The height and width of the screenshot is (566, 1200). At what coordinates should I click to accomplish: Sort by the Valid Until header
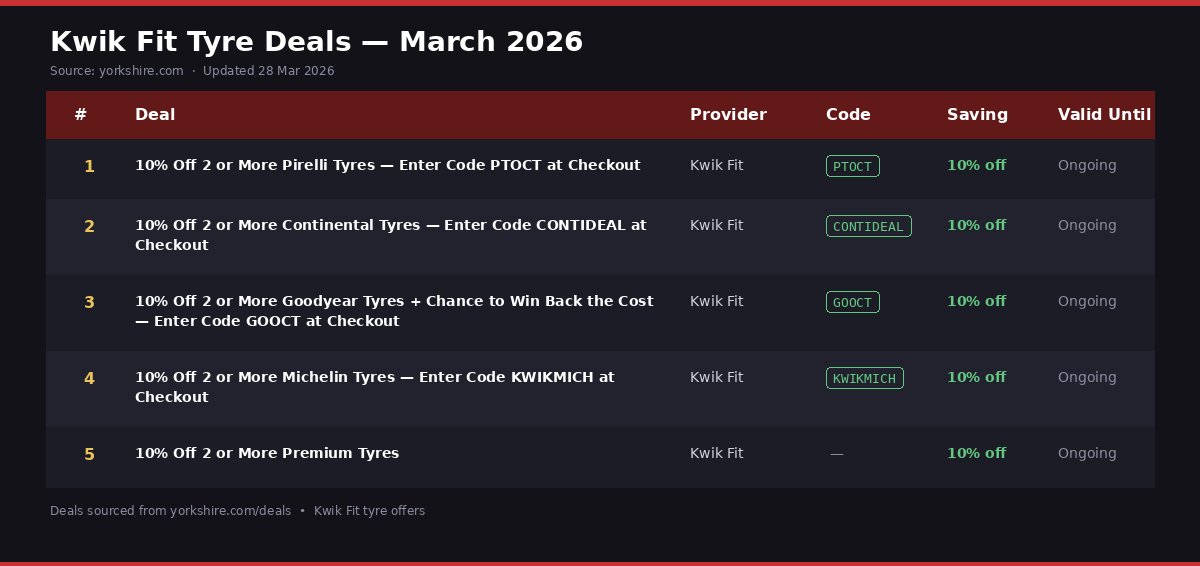[1104, 114]
